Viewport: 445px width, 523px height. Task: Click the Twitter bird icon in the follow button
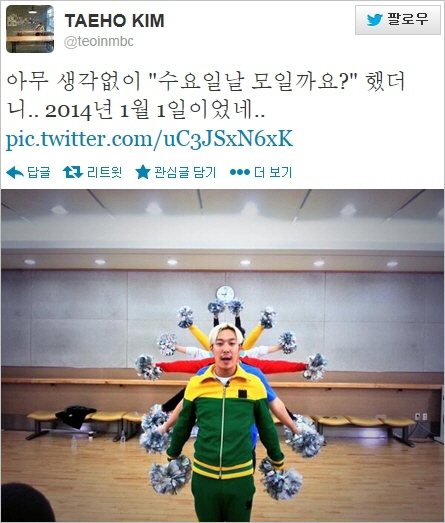pos(374,20)
